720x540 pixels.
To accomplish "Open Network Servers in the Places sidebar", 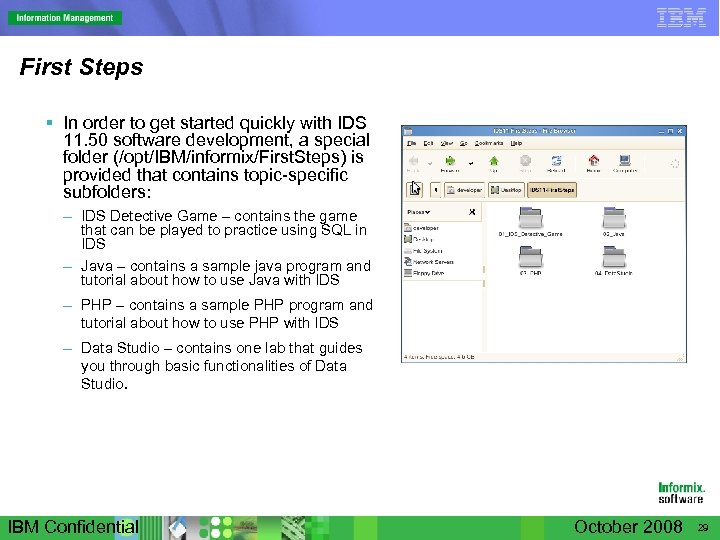I will (x=428, y=262).
